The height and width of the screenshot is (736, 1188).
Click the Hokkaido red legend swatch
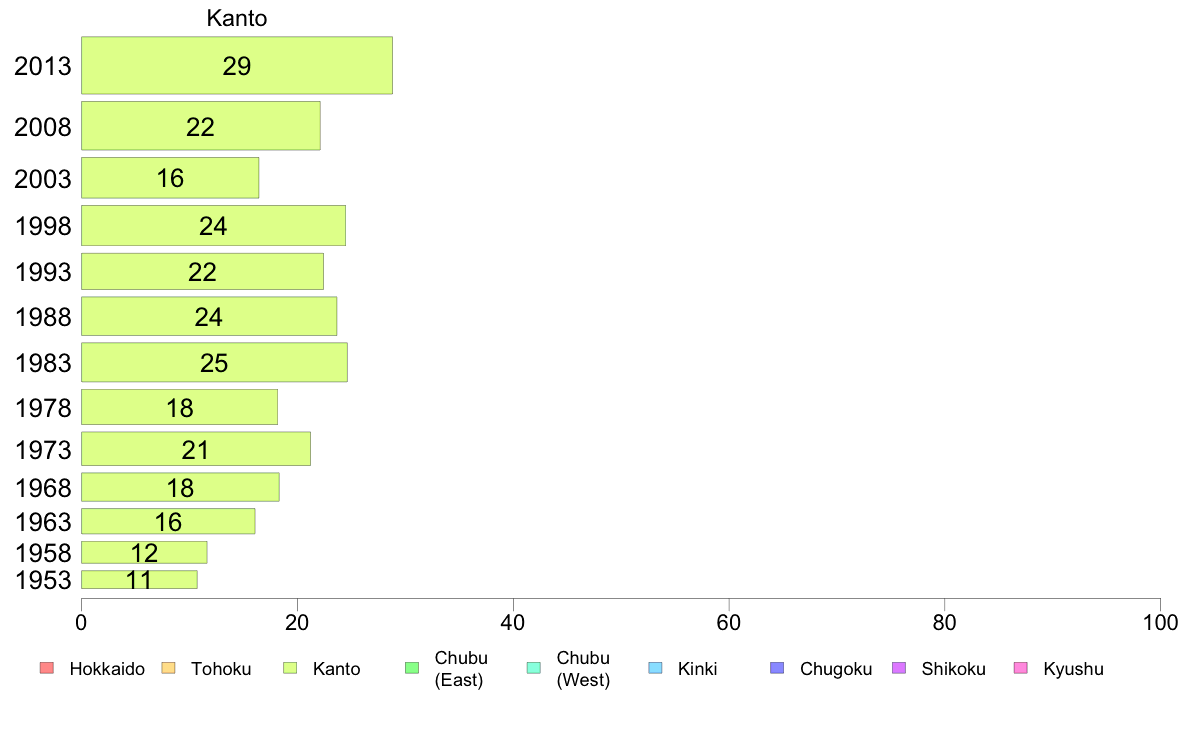click(47, 668)
